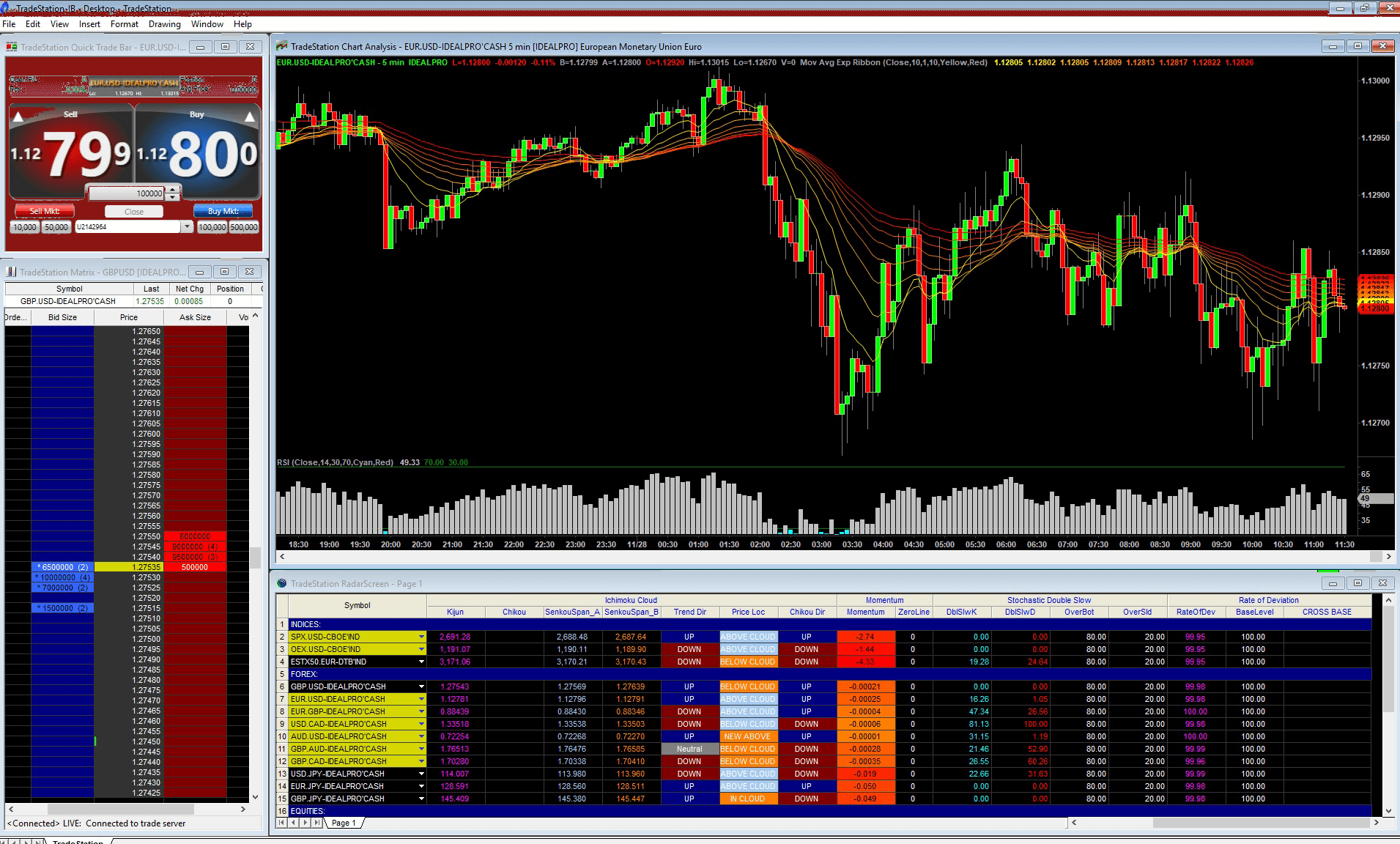The height and width of the screenshot is (844, 1400).
Task: Click the white arrow on Buy panel
Action: (x=250, y=116)
